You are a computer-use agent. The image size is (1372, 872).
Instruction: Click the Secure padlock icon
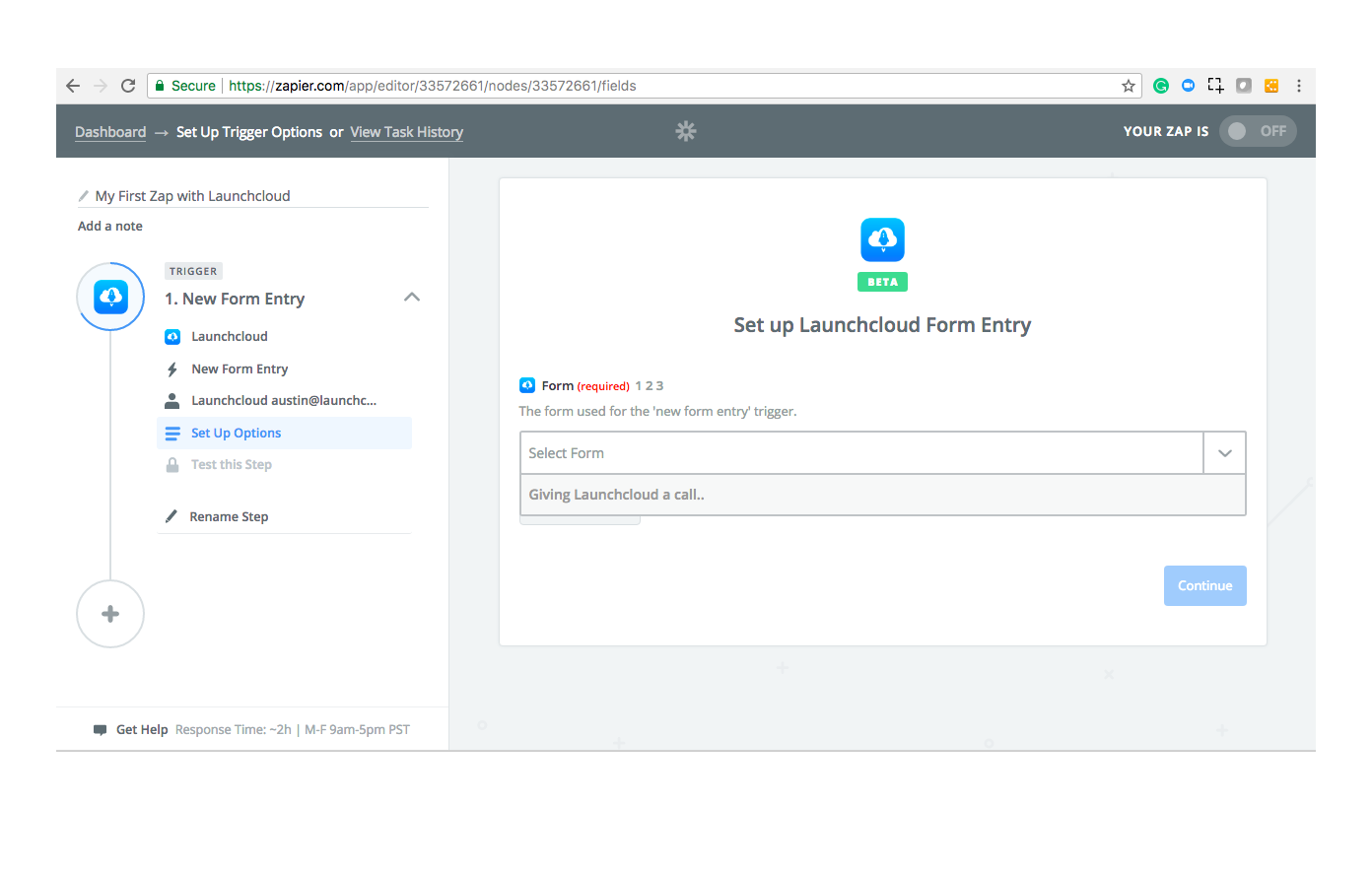[x=160, y=86]
